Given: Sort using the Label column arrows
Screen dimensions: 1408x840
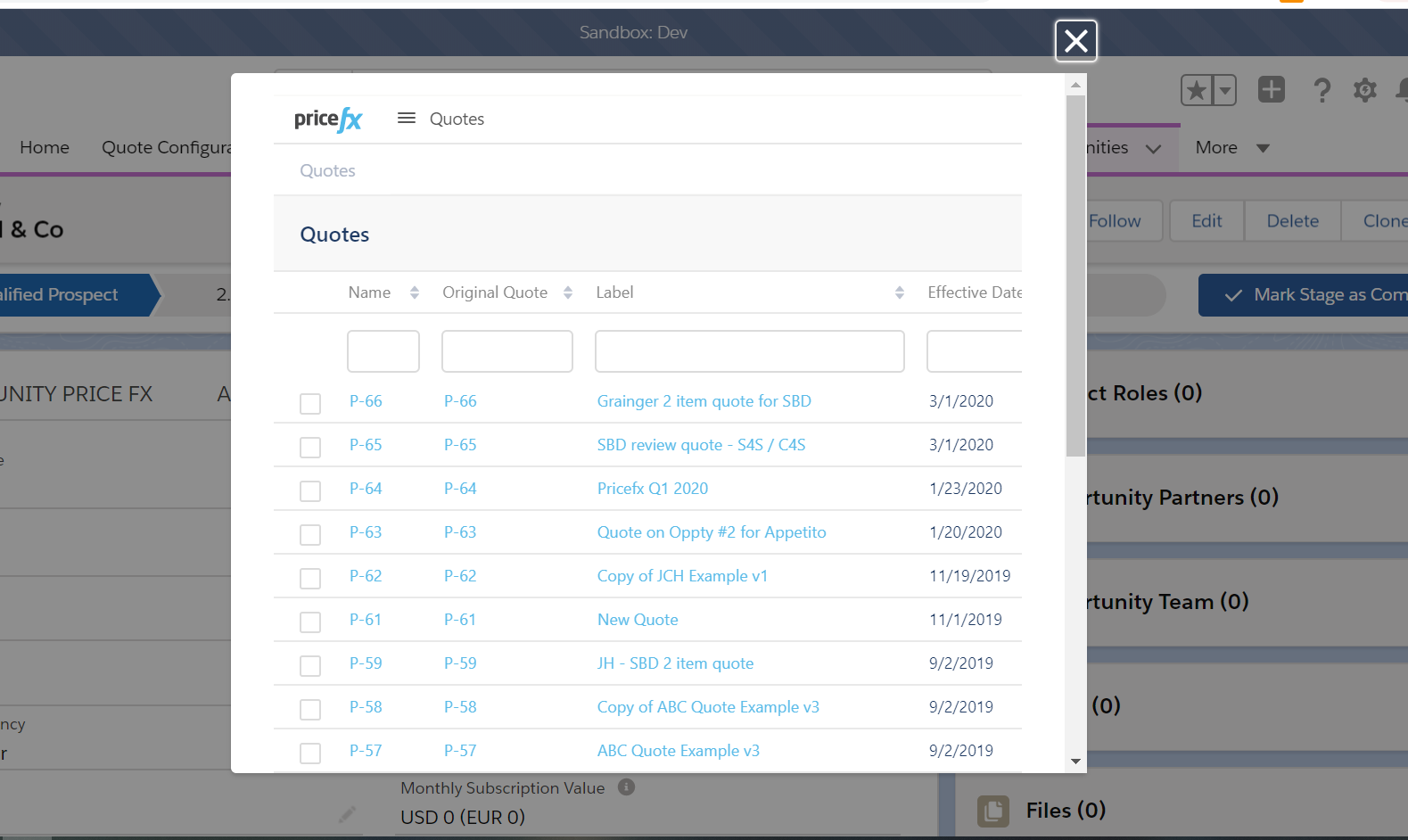Looking at the screenshot, I should (x=899, y=292).
